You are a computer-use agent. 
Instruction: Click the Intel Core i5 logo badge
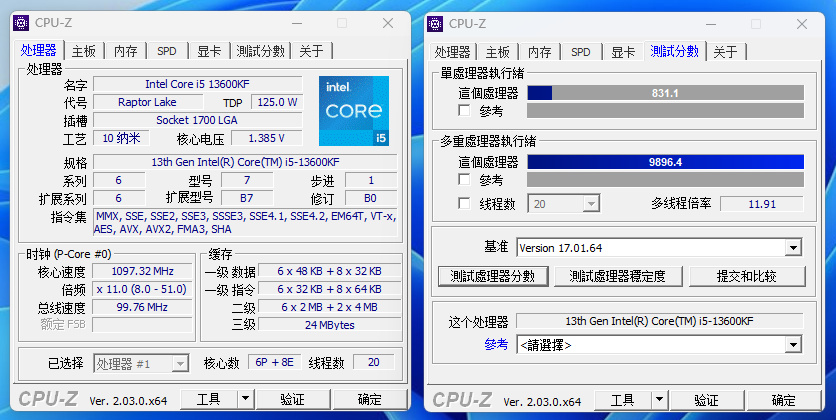354,110
